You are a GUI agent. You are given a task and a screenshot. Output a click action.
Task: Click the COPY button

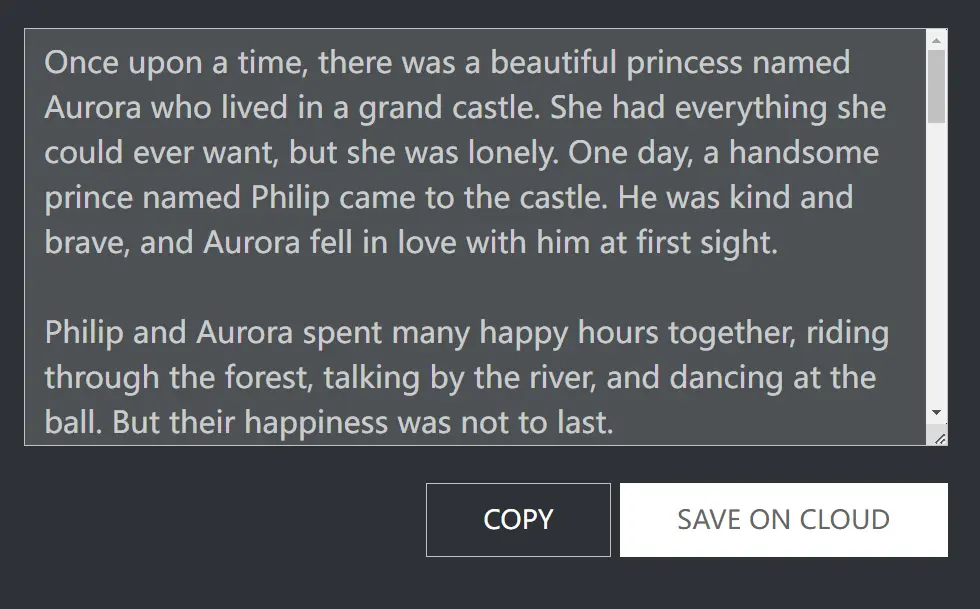click(517, 519)
